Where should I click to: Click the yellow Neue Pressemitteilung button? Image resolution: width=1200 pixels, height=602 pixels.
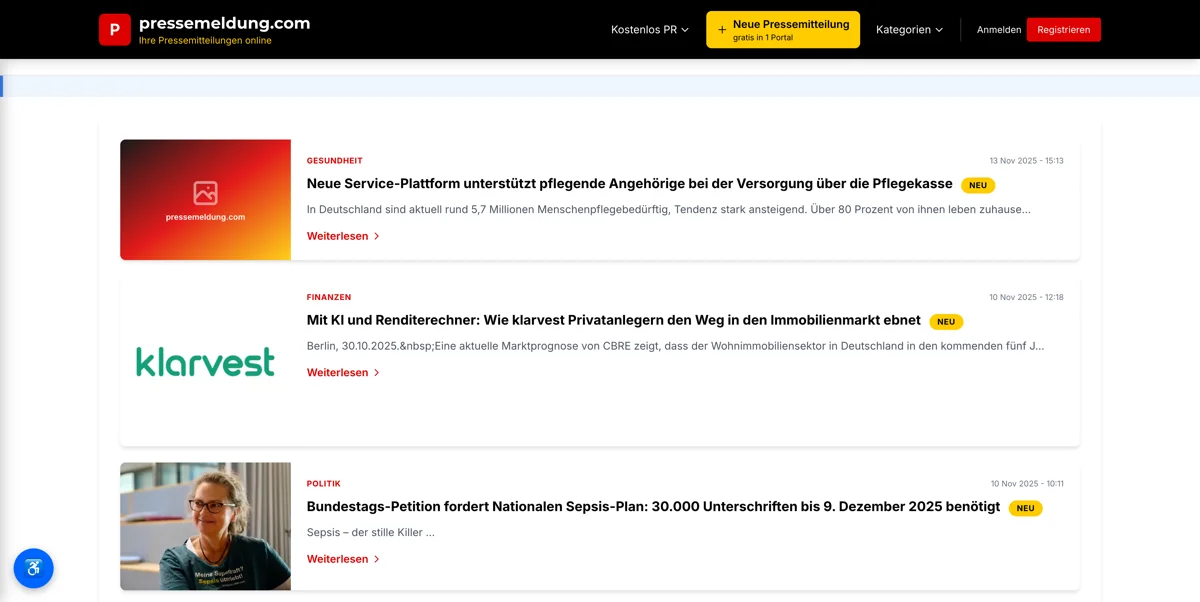pos(783,29)
